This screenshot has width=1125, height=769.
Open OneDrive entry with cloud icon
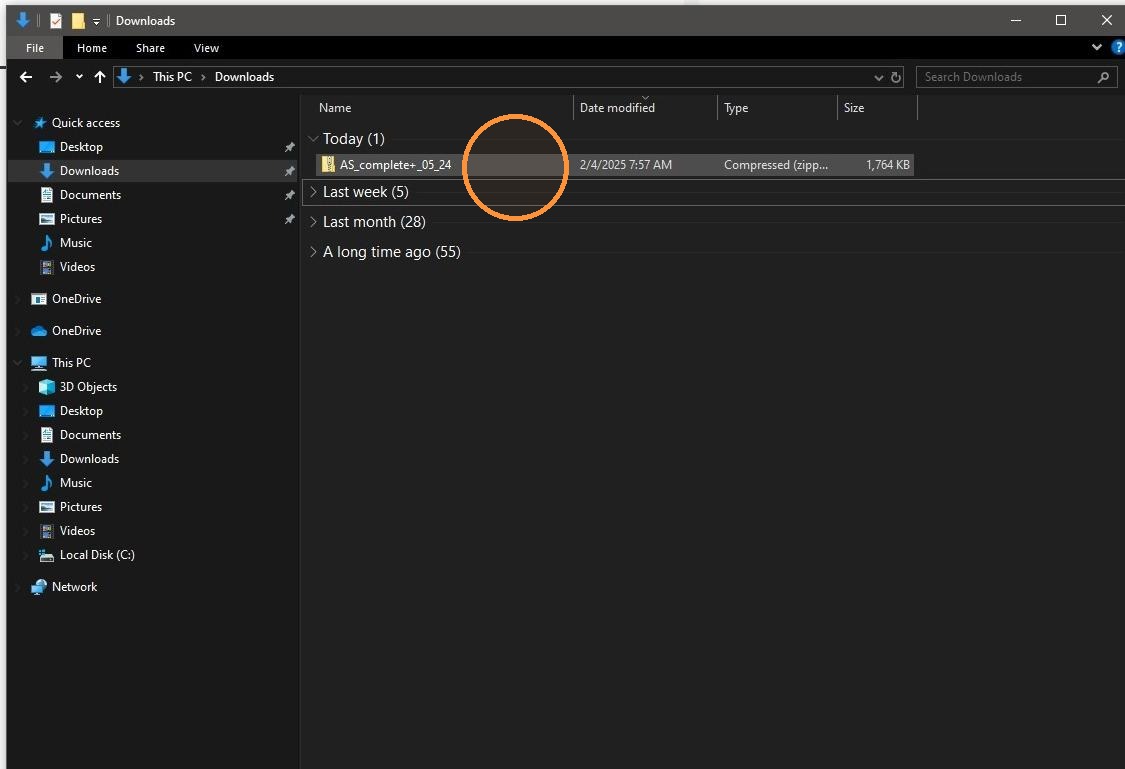pyautogui.click(x=76, y=331)
